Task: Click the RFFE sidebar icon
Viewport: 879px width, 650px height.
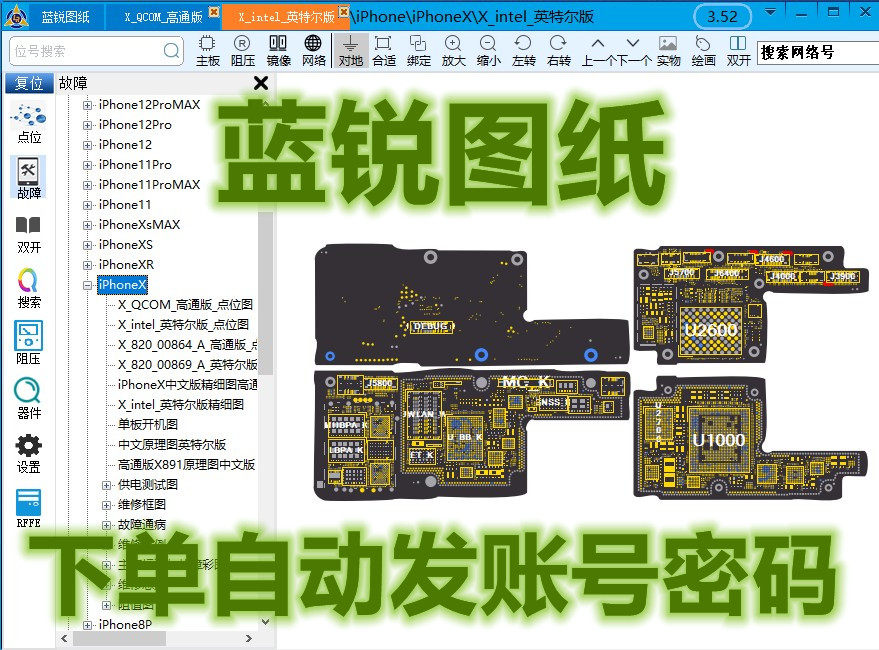Action: (29, 508)
